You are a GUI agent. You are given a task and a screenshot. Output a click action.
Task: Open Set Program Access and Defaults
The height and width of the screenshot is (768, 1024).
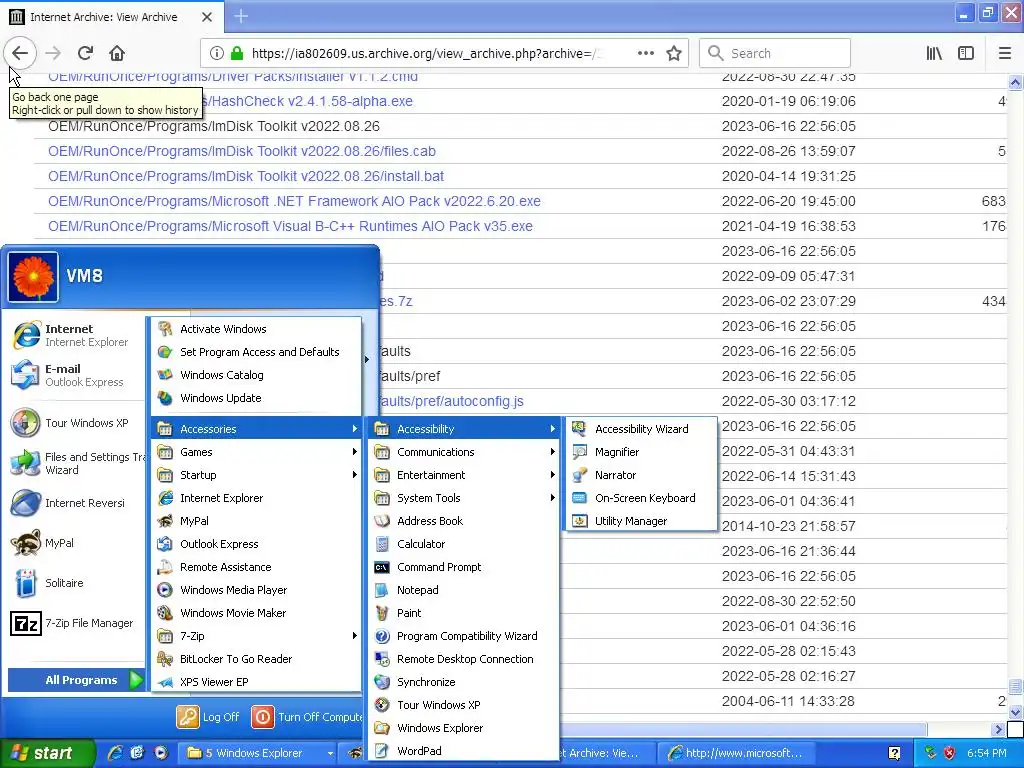[x=256, y=352]
